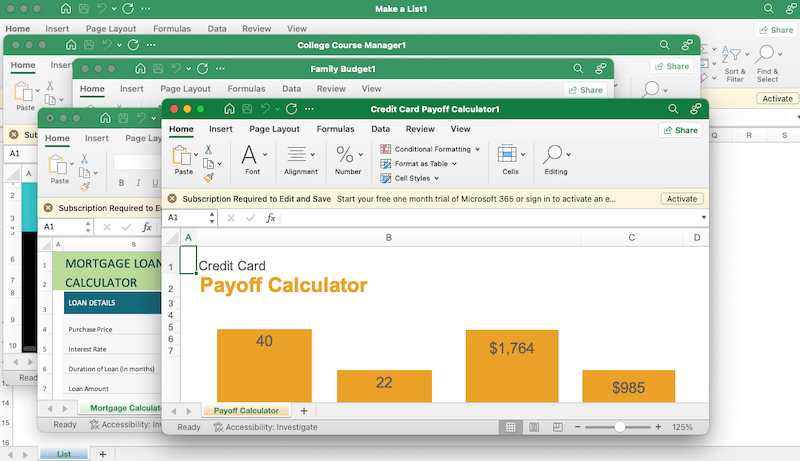Open the Formulas tab in Credit Card Payoff window

(x=335, y=129)
